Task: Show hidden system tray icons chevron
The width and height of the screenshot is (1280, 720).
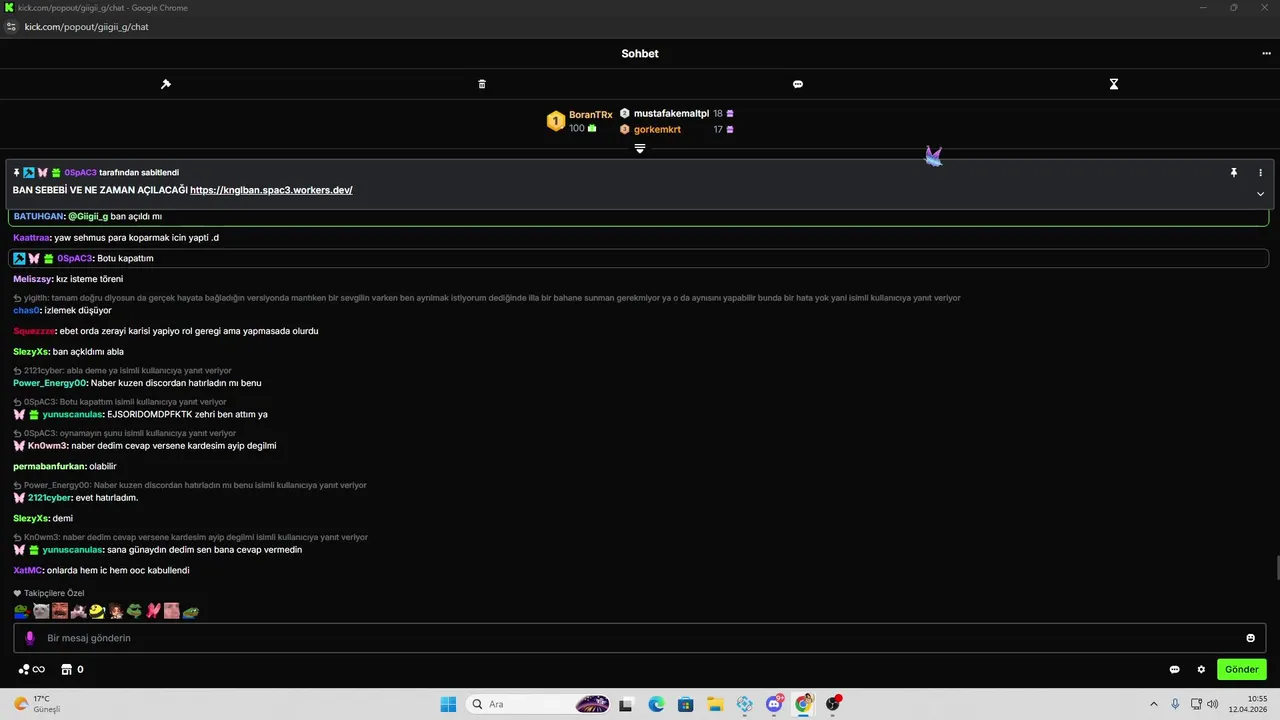Action: [x=1154, y=704]
